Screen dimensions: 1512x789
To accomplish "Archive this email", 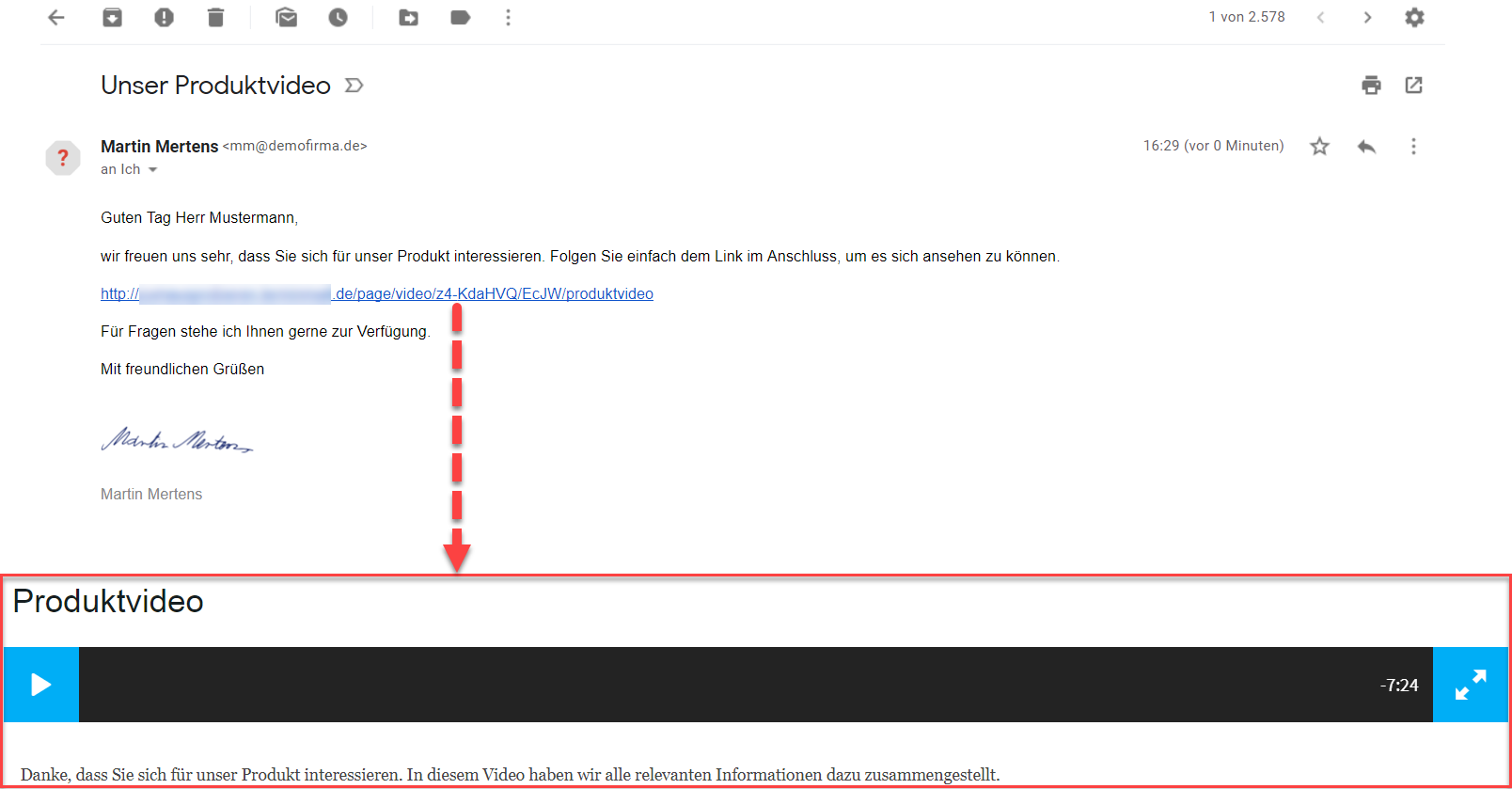I will coord(112,17).
